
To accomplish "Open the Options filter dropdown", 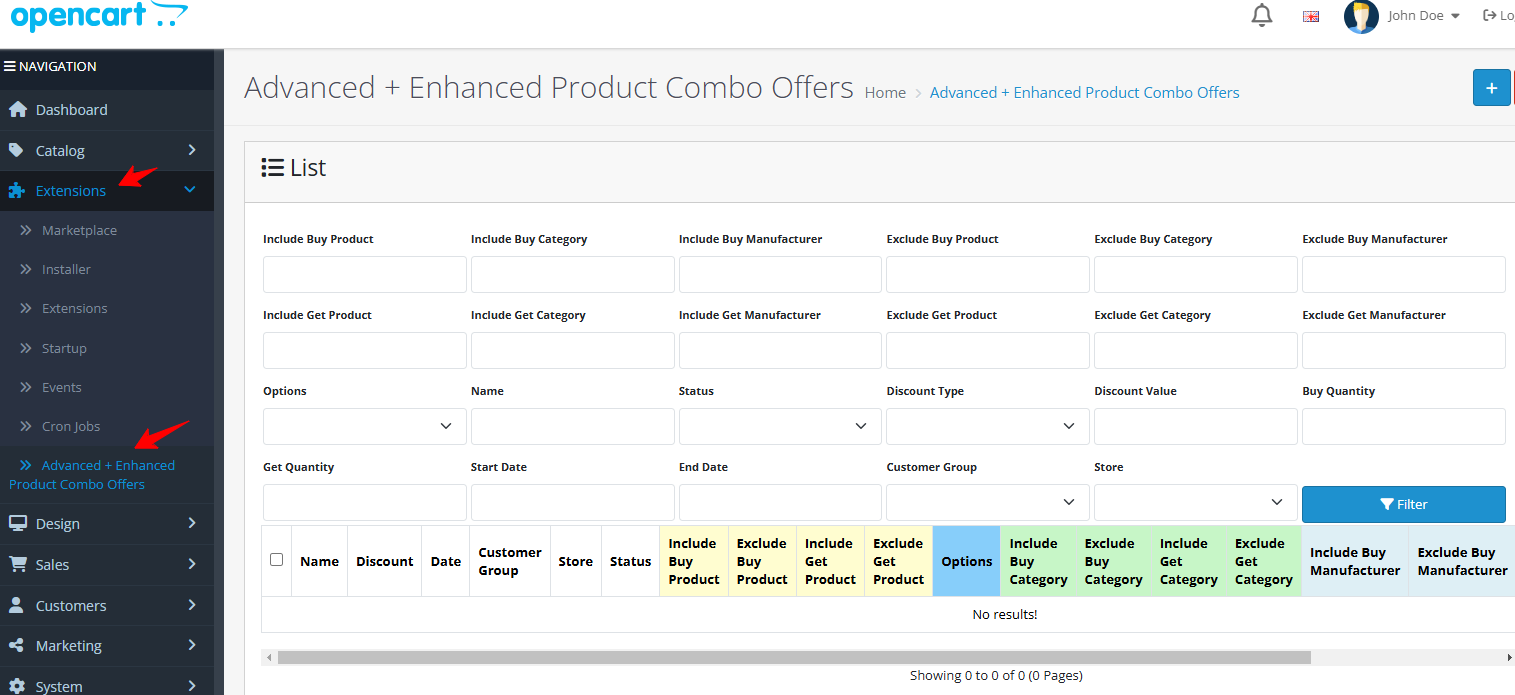I will 365,426.
